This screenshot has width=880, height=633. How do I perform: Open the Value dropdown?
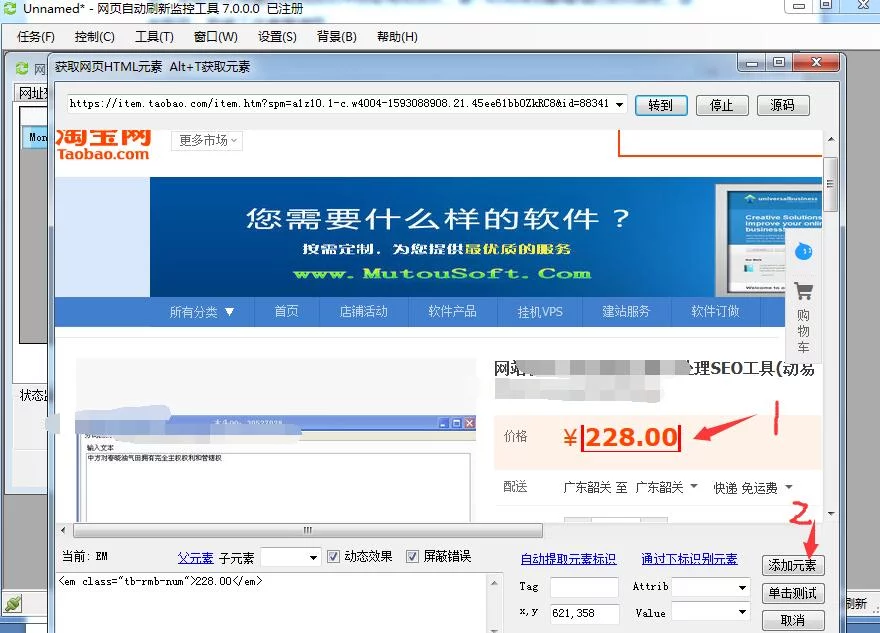[x=711, y=612]
